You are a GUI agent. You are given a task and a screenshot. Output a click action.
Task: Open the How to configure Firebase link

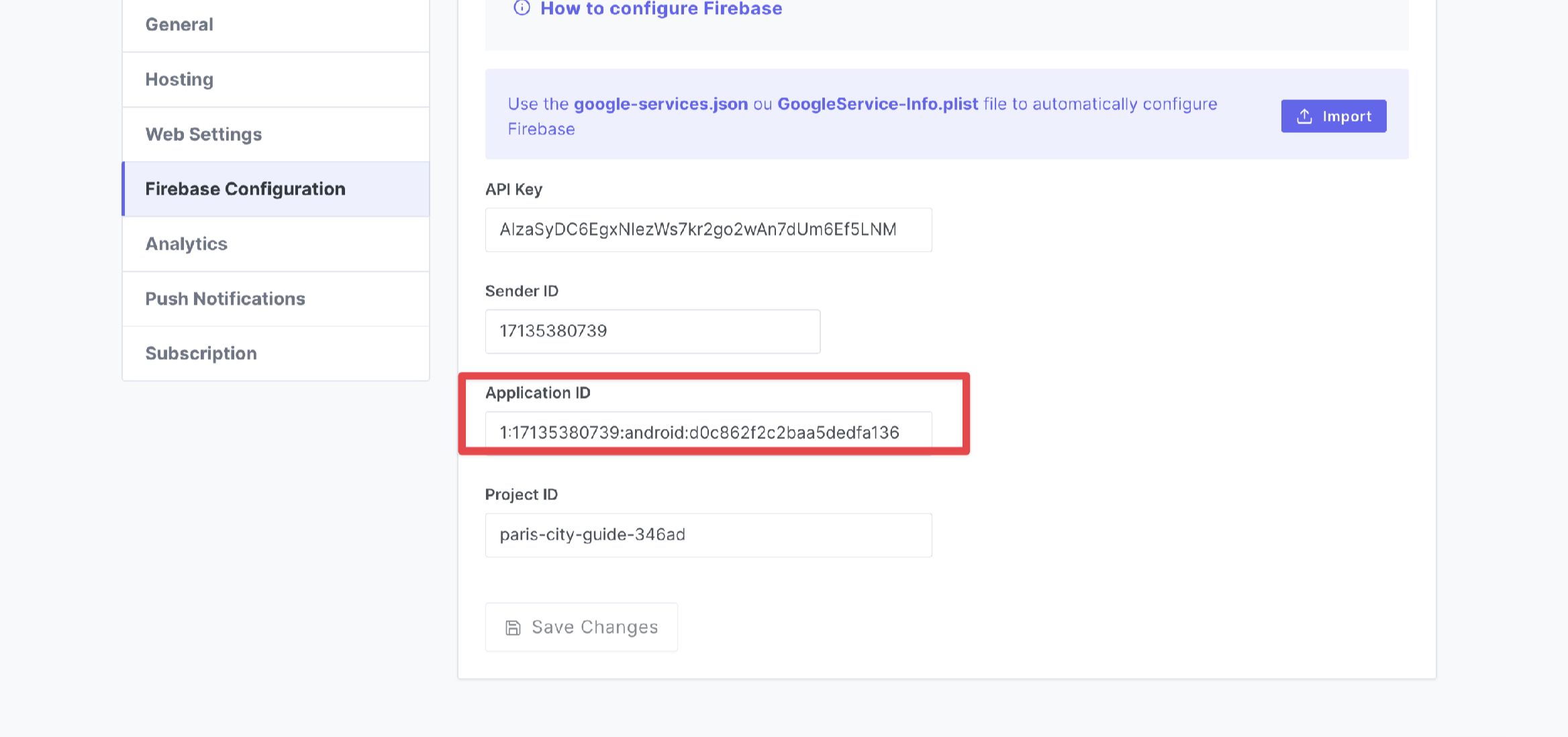click(x=660, y=9)
